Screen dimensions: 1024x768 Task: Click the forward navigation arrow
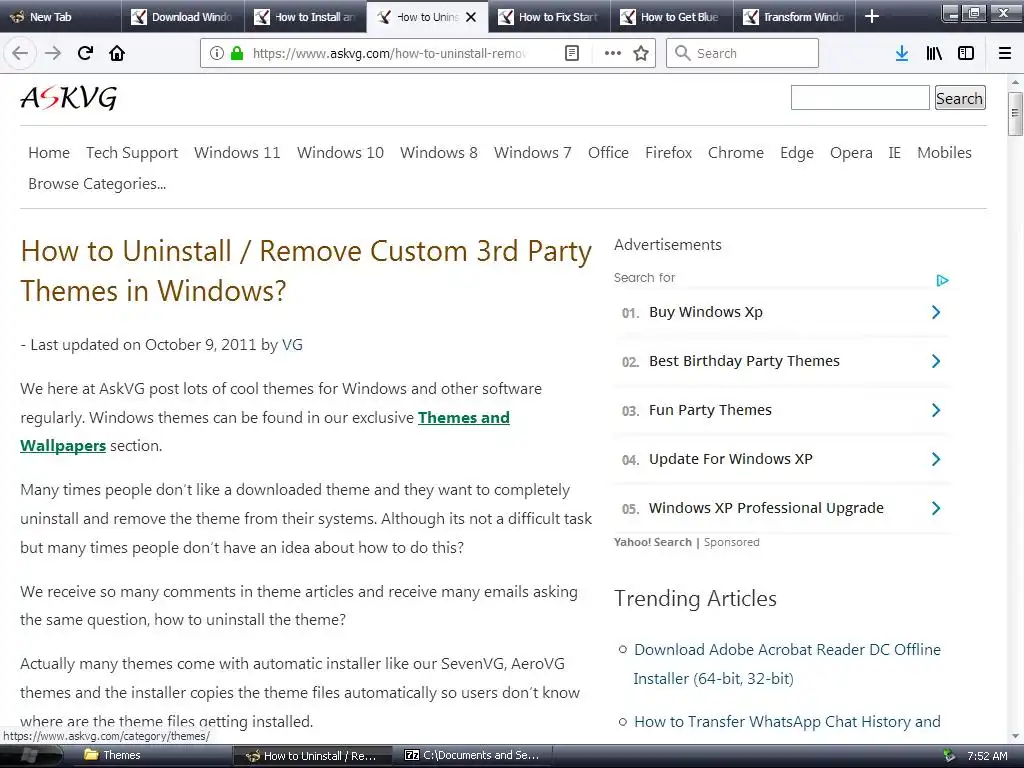coord(53,53)
